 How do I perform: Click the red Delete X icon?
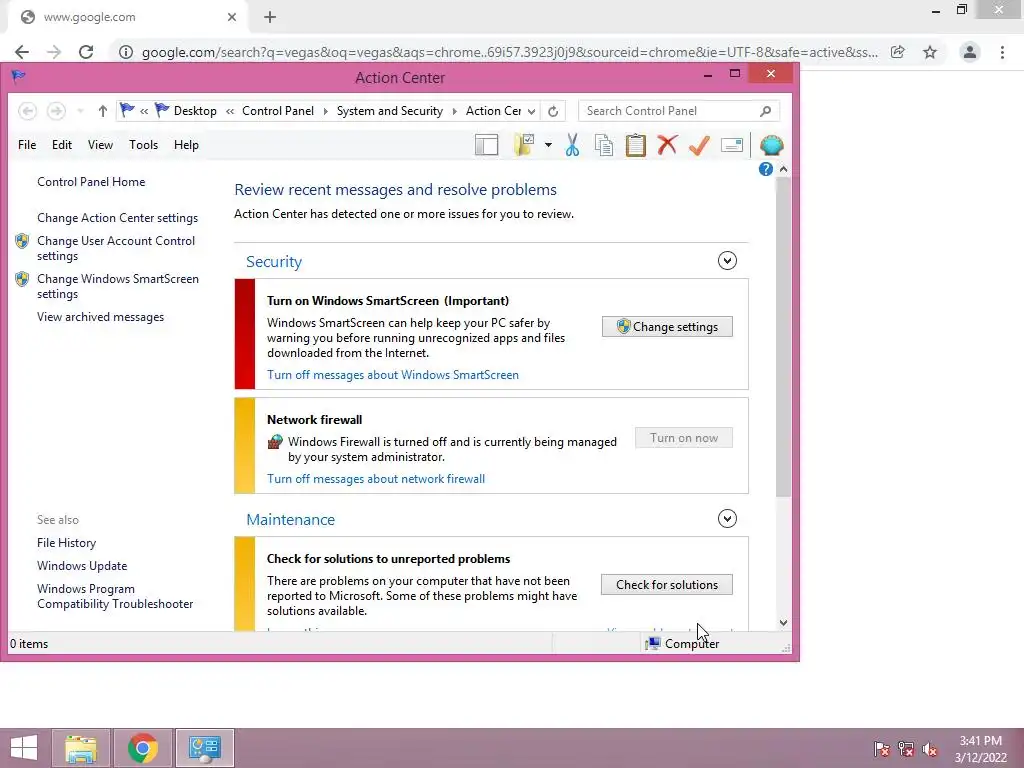(667, 145)
